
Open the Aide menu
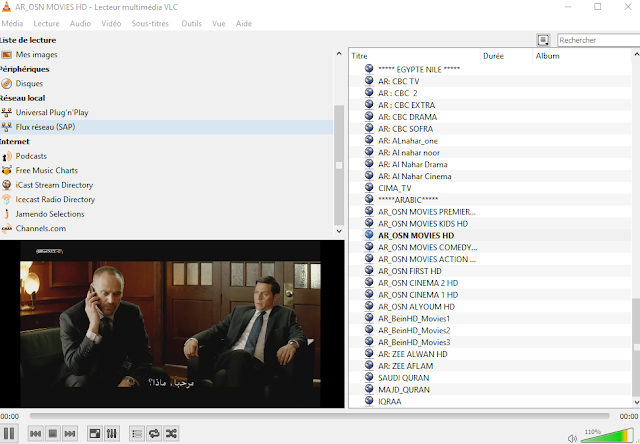pyautogui.click(x=243, y=23)
